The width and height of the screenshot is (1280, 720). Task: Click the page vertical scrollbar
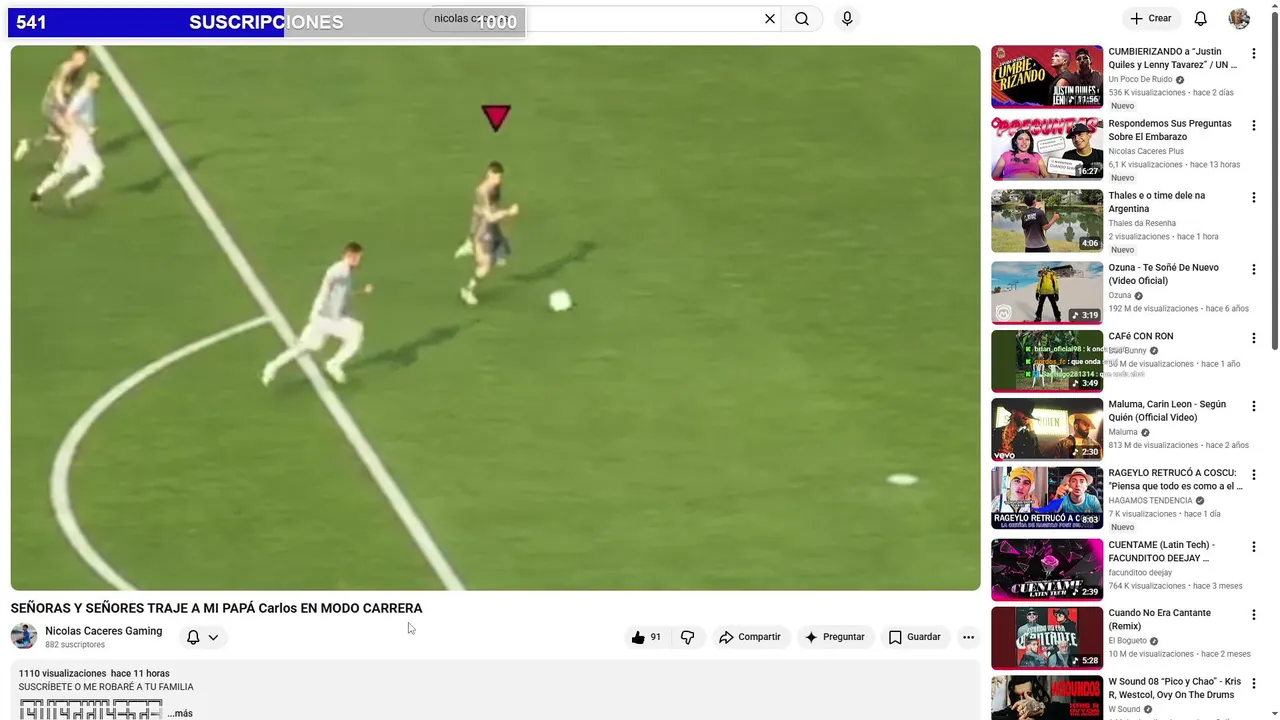1274,180
